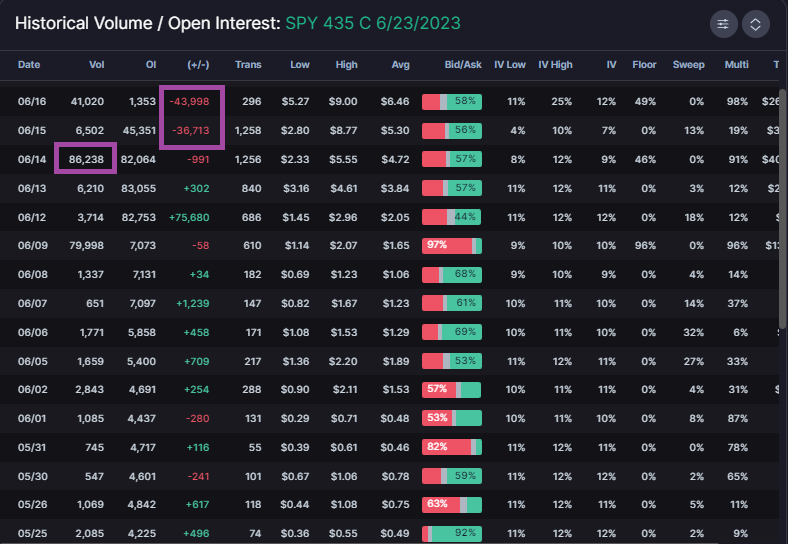Click the 98% Multi value for 06/16
The image size is (788, 544).
tap(737, 102)
